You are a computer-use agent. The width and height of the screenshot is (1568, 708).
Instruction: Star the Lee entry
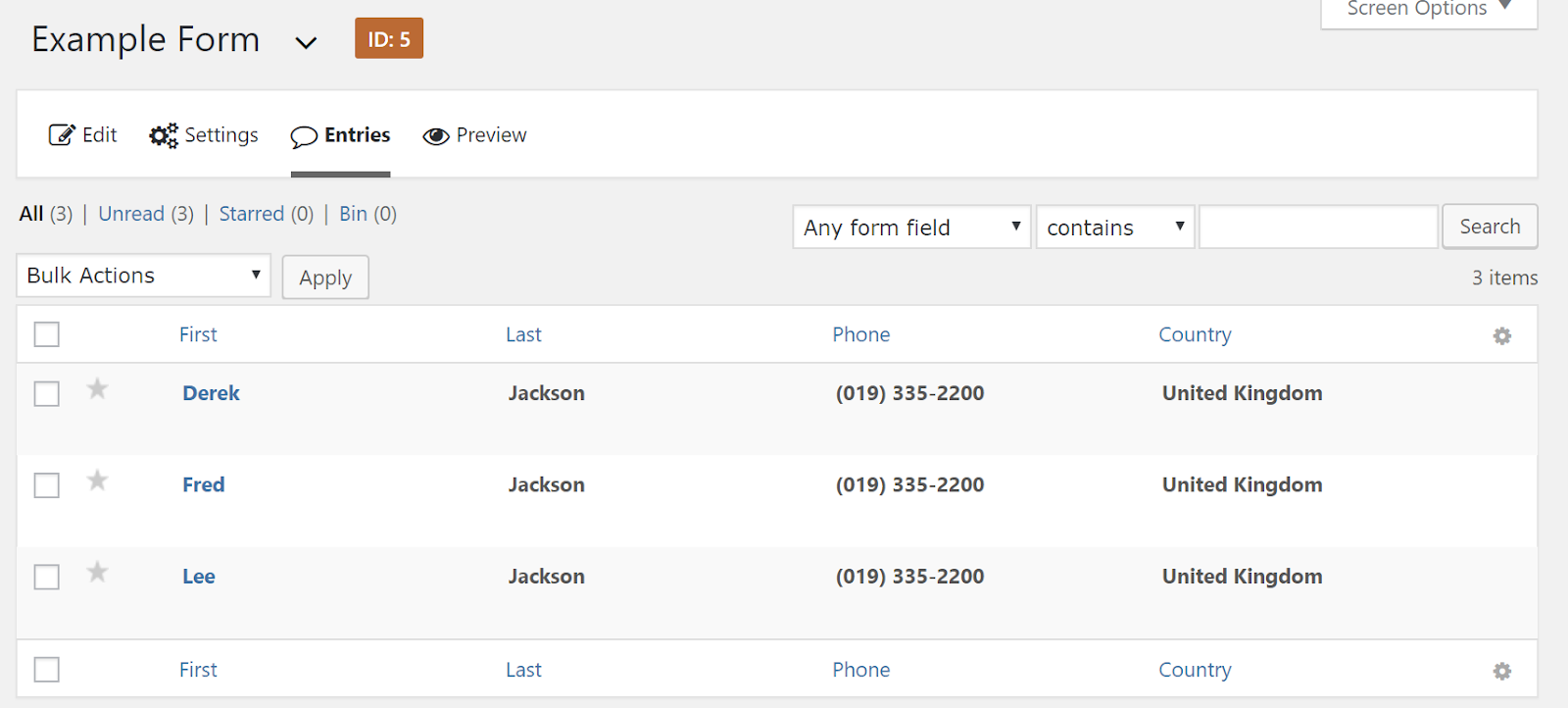point(97,572)
